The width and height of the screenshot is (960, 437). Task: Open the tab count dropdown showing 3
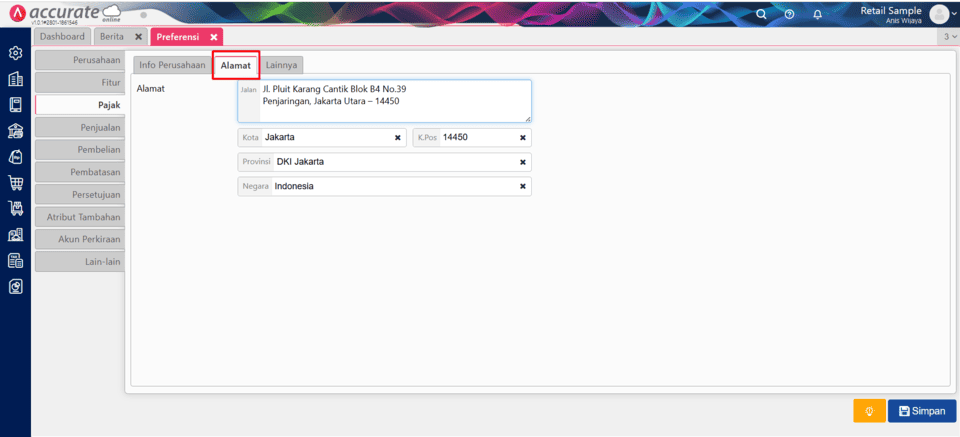[x=948, y=37]
